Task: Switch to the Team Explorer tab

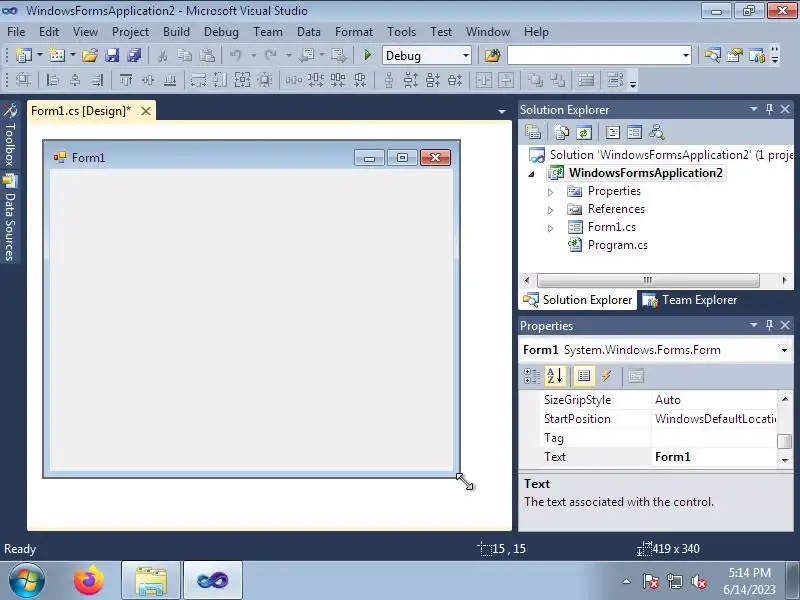Action: pyautogui.click(x=690, y=300)
